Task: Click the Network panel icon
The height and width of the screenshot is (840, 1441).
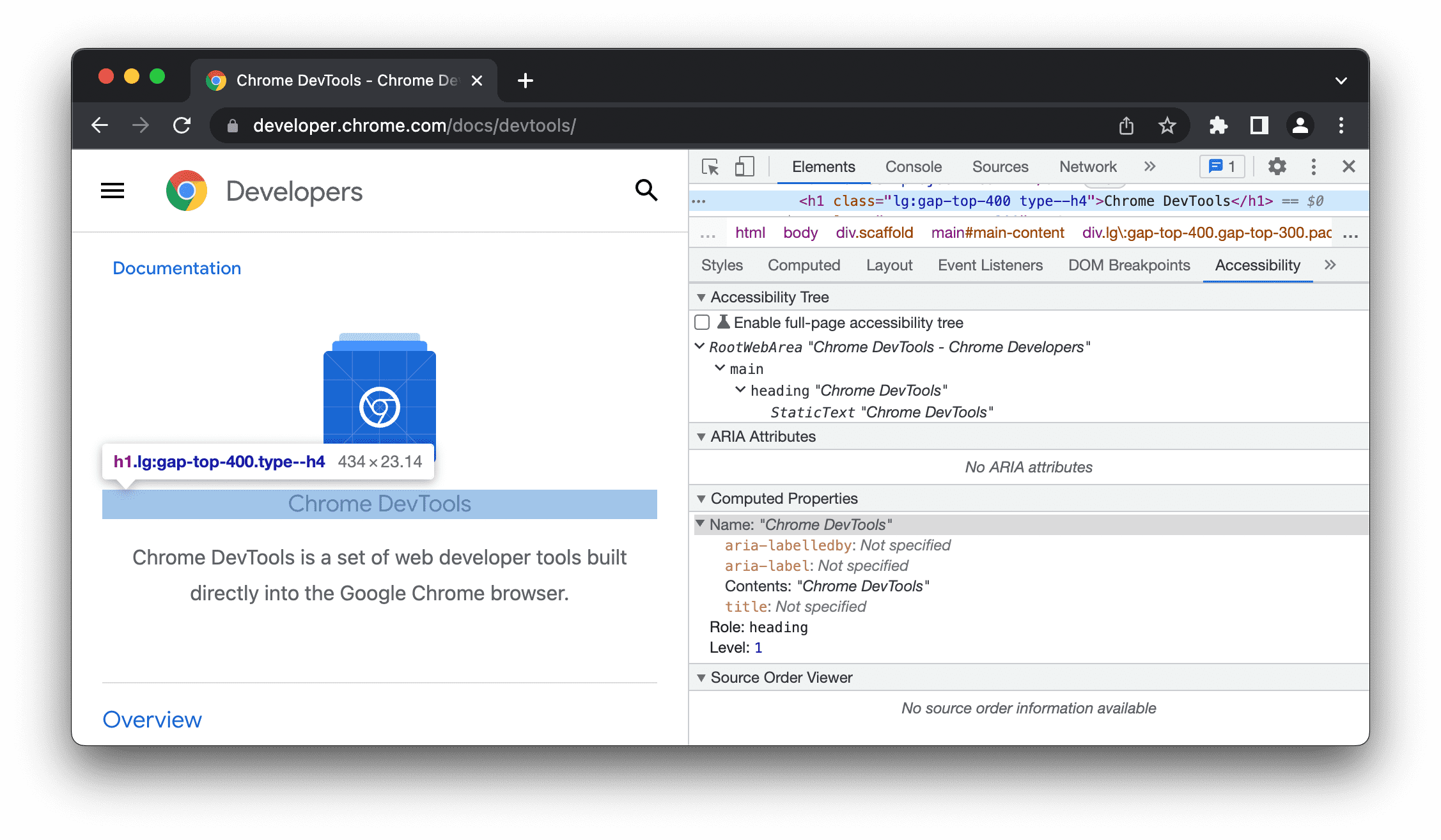Action: (x=1088, y=166)
